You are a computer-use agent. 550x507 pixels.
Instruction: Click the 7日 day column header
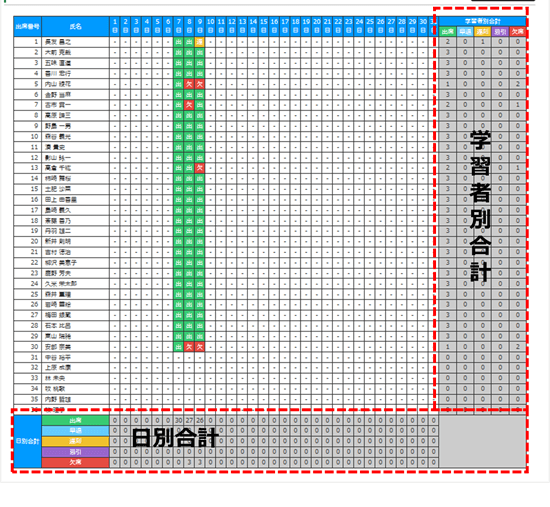point(179,26)
